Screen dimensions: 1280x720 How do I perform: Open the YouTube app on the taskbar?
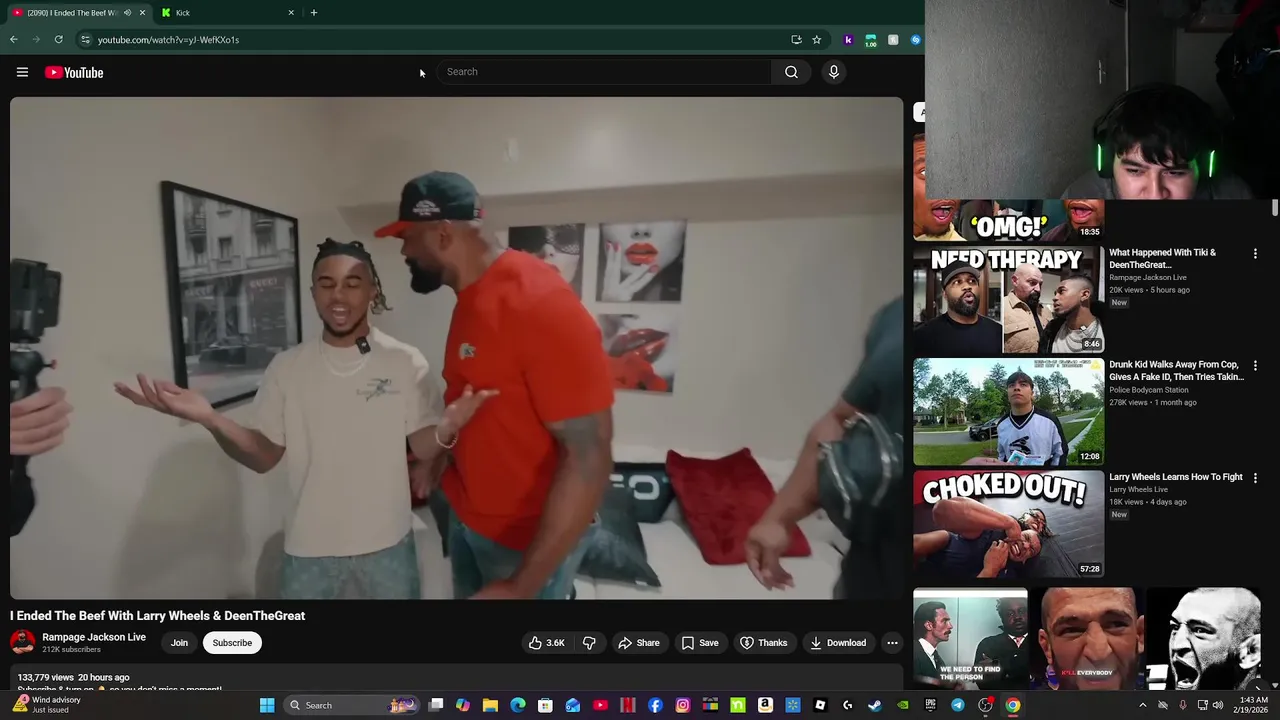coord(600,705)
